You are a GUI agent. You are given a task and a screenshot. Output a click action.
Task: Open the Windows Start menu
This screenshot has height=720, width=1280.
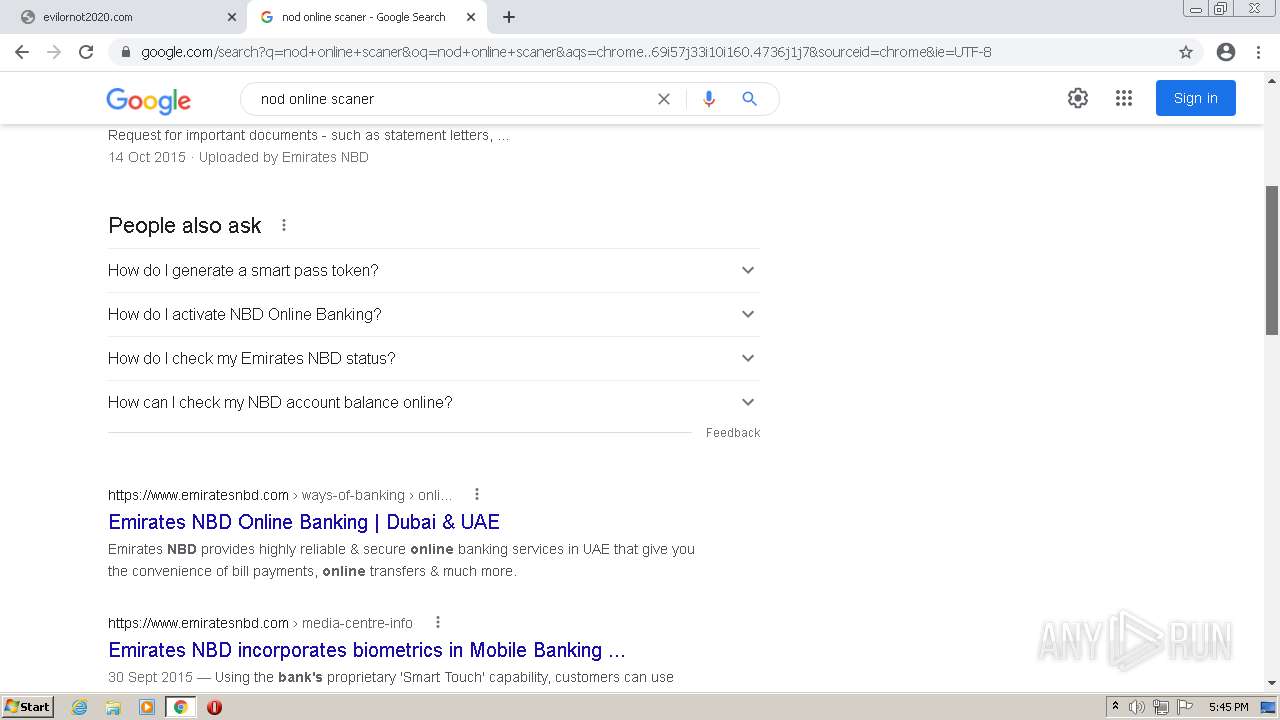point(28,706)
